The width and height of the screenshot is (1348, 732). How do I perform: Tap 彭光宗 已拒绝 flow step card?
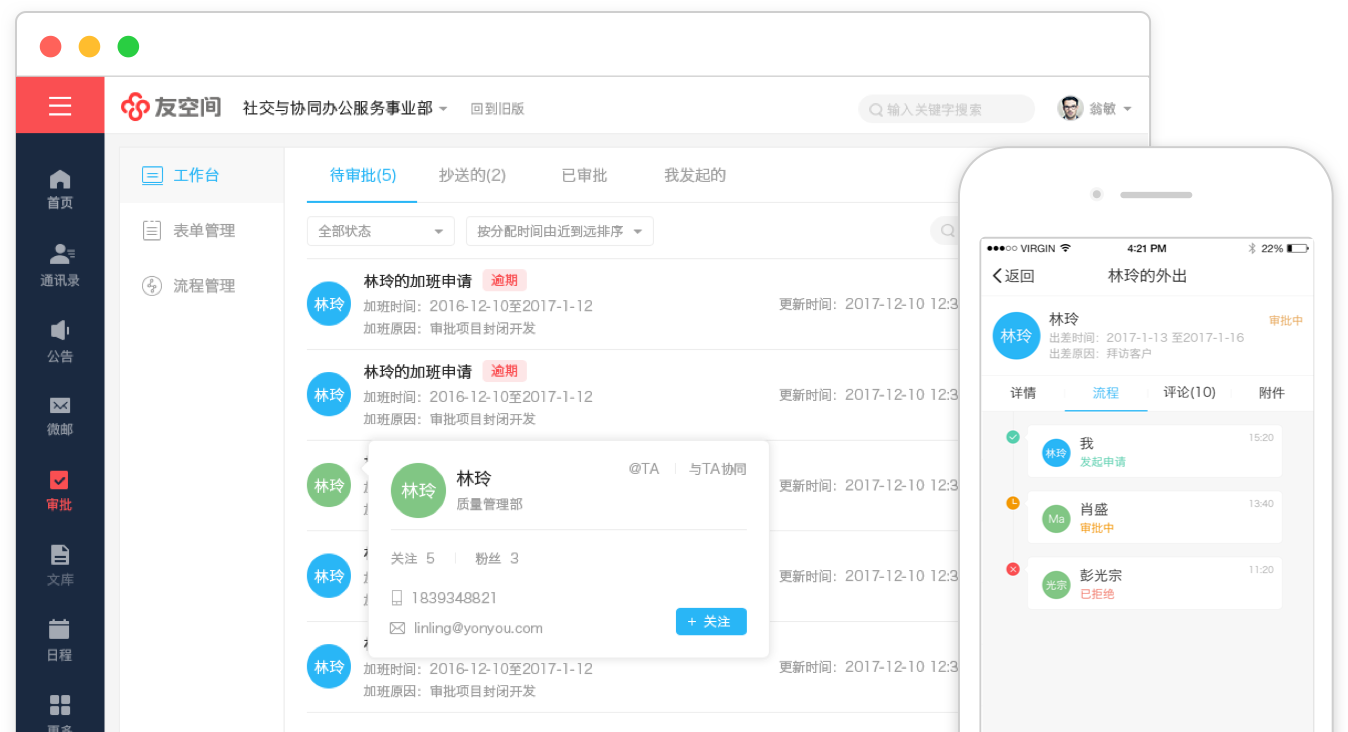tap(1155, 583)
